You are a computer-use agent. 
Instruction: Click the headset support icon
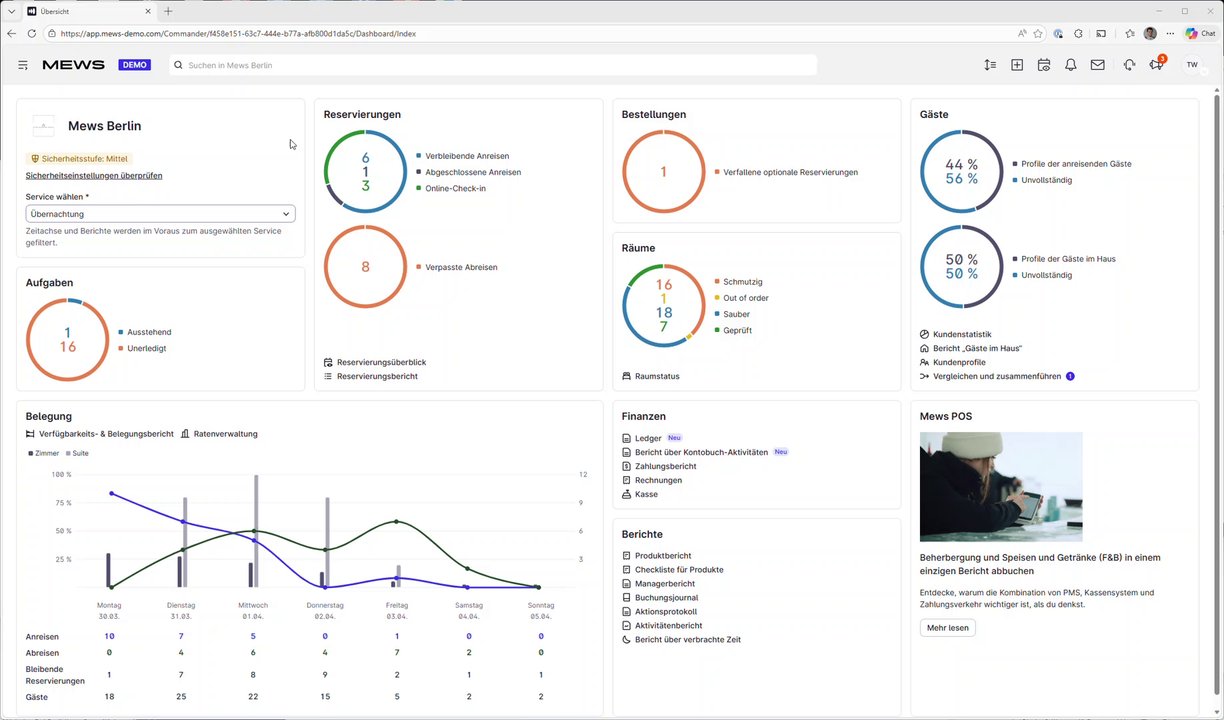click(1129, 65)
